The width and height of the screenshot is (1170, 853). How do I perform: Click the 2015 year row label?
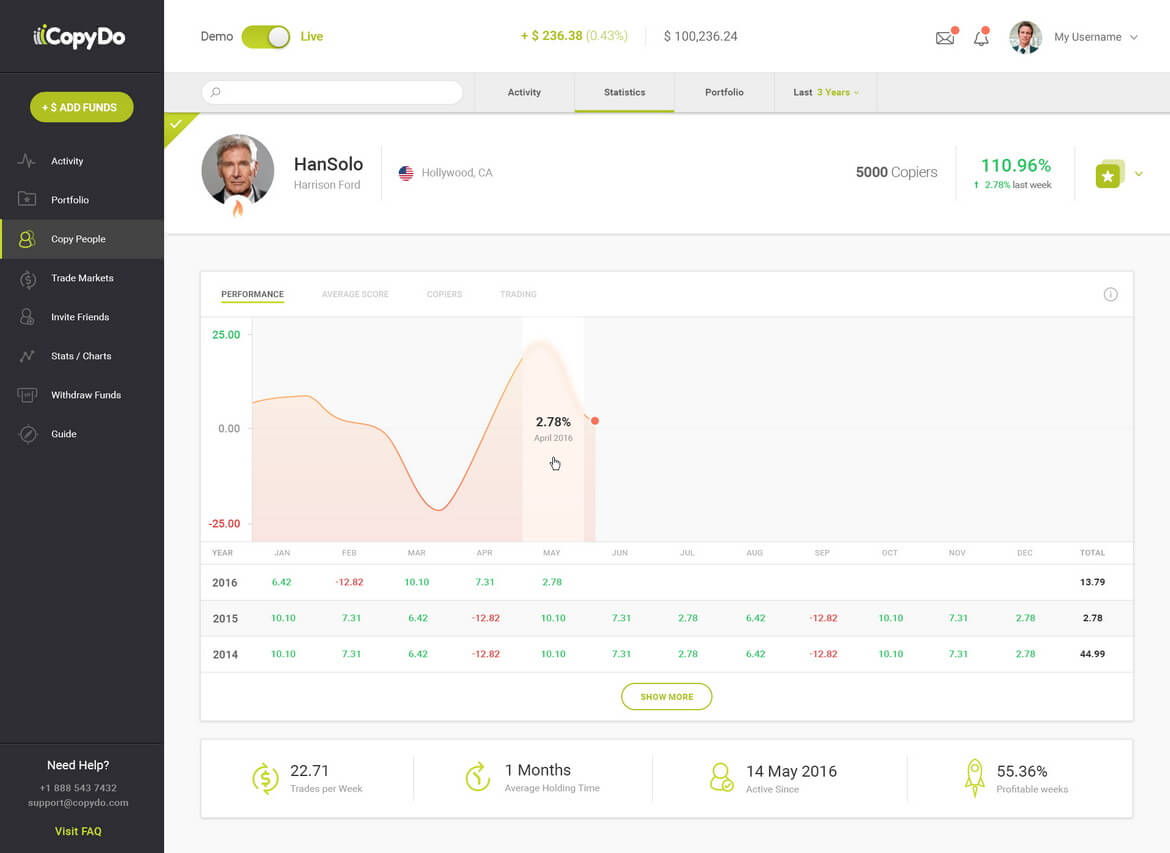pyautogui.click(x=225, y=619)
